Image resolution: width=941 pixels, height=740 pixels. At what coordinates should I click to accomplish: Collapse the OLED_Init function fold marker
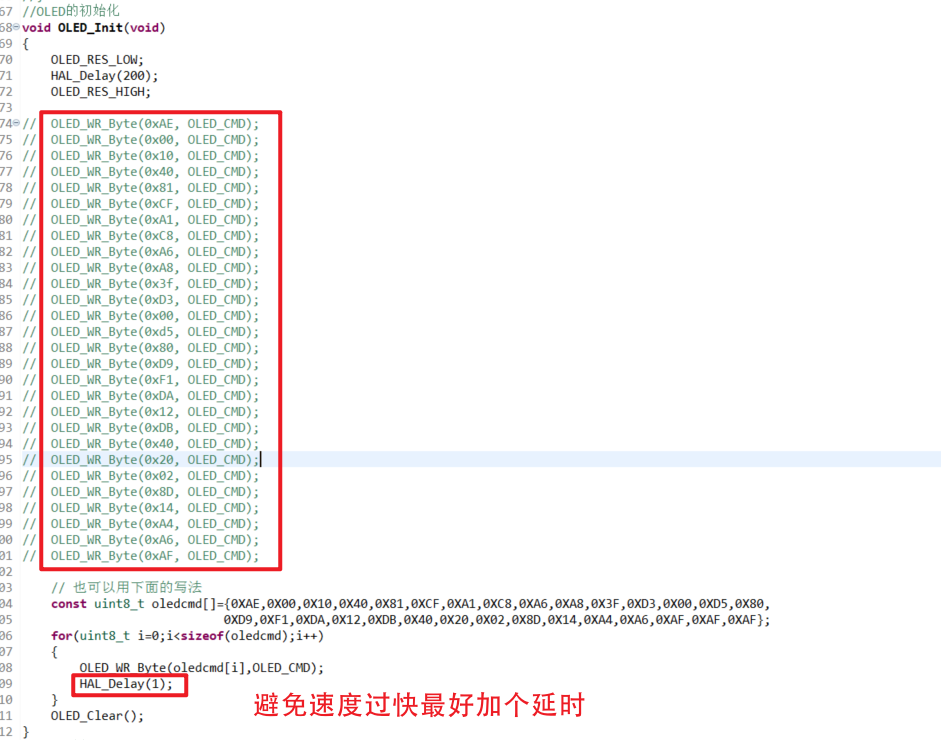tap(16, 26)
